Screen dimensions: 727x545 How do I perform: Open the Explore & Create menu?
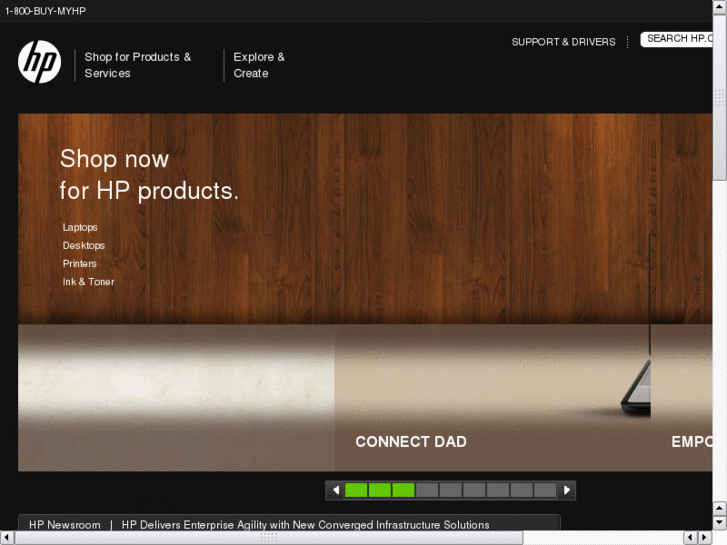[x=259, y=65]
